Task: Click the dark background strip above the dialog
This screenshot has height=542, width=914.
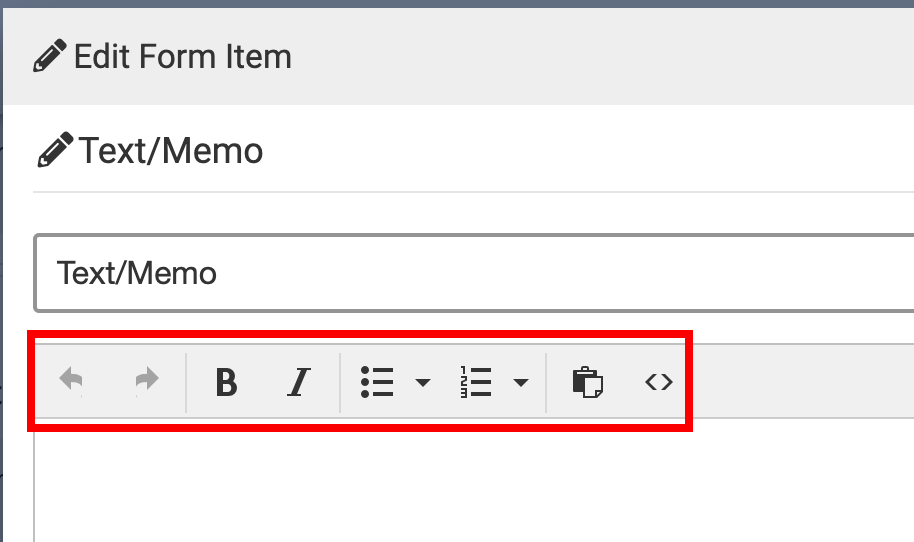Action: coord(457,4)
